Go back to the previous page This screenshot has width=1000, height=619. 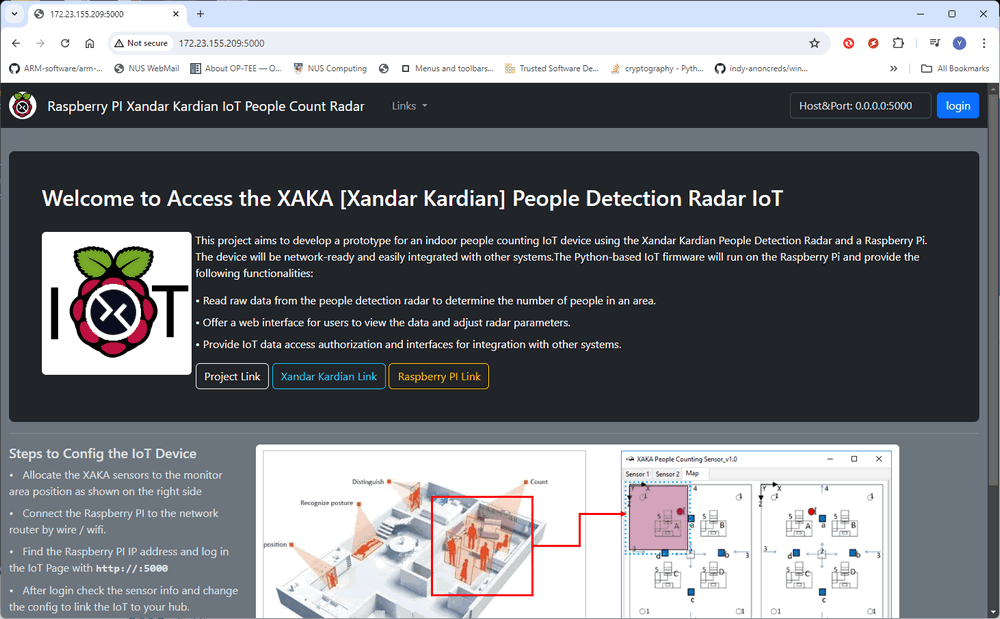pos(16,43)
